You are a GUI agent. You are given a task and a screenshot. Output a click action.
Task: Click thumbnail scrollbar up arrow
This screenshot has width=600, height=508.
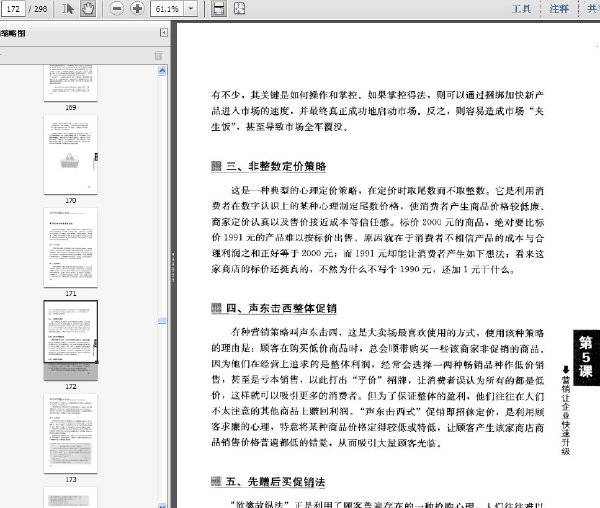coord(162,70)
